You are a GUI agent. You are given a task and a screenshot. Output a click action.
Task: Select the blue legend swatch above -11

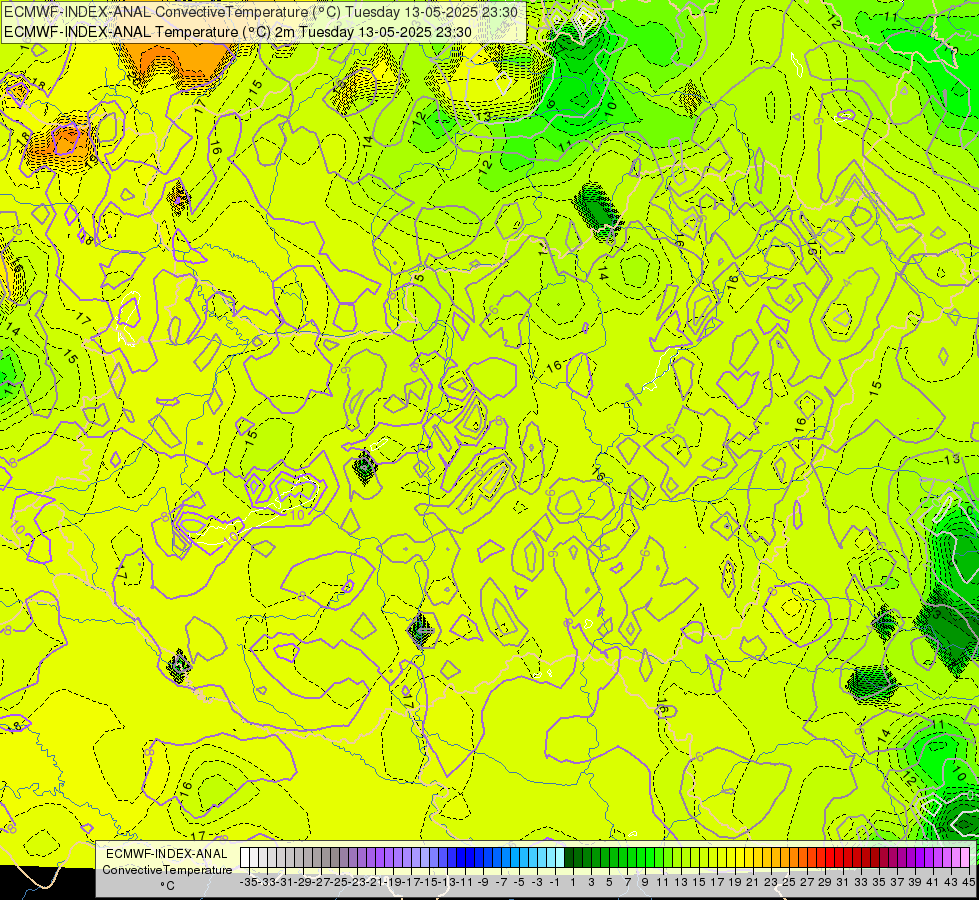(461, 858)
